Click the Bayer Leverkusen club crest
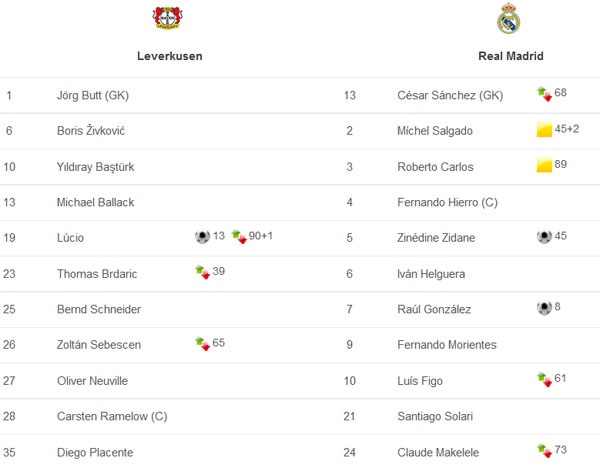This screenshot has height=468, width=600. point(163,18)
